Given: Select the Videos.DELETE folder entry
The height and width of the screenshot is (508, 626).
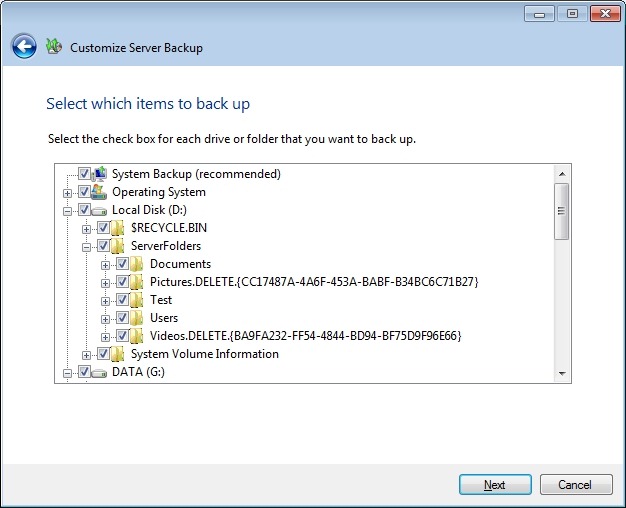Looking at the screenshot, I should point(305,336).
